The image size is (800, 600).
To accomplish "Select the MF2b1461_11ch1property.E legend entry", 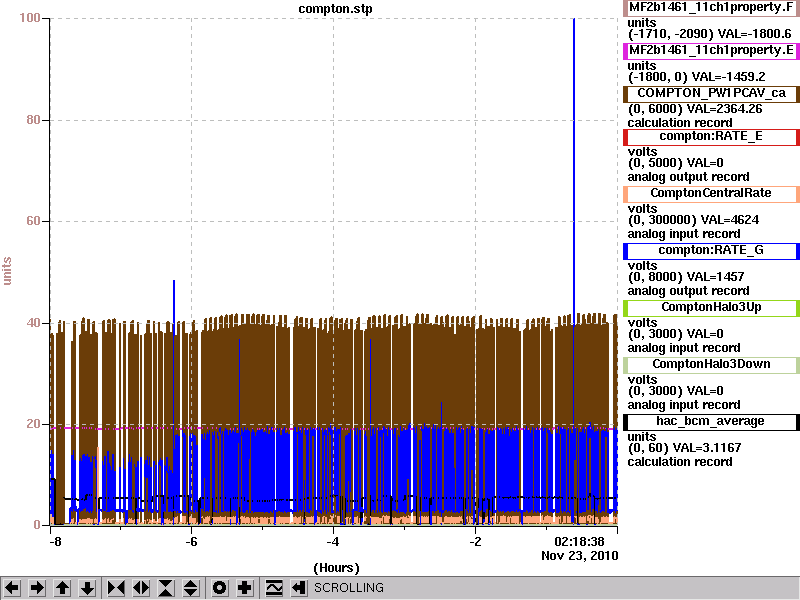I will tap(711, 51).
